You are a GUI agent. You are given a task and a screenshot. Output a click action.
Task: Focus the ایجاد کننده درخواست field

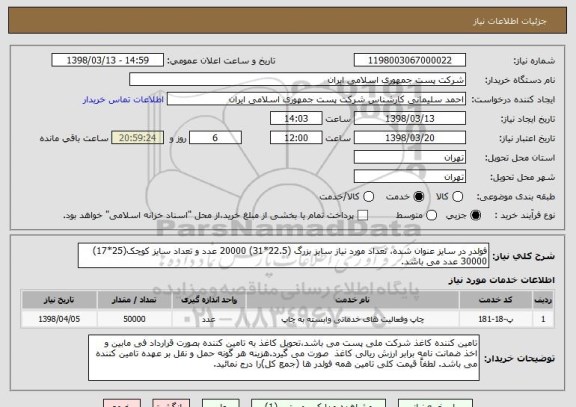tap(316, 99)
